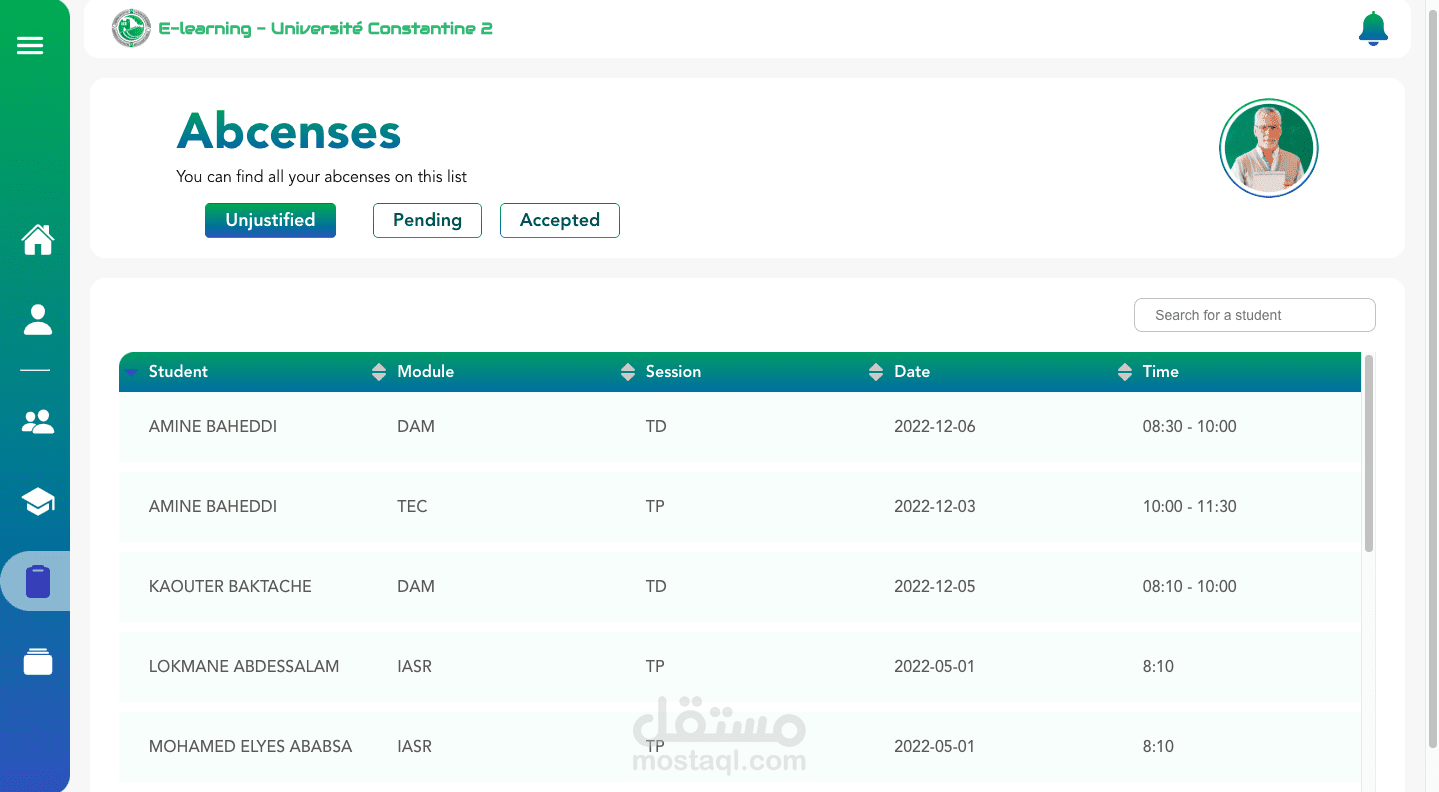This screenshot has width=1439, height=792.
Task: Open the user profile avatar photo
Action: point(1269,148)
